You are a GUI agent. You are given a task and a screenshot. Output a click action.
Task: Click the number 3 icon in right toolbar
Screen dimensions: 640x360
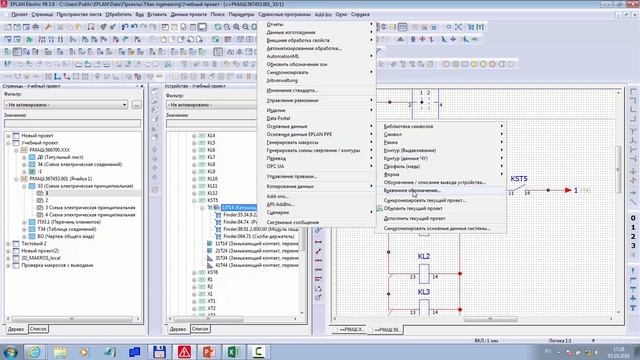(633, 246)
